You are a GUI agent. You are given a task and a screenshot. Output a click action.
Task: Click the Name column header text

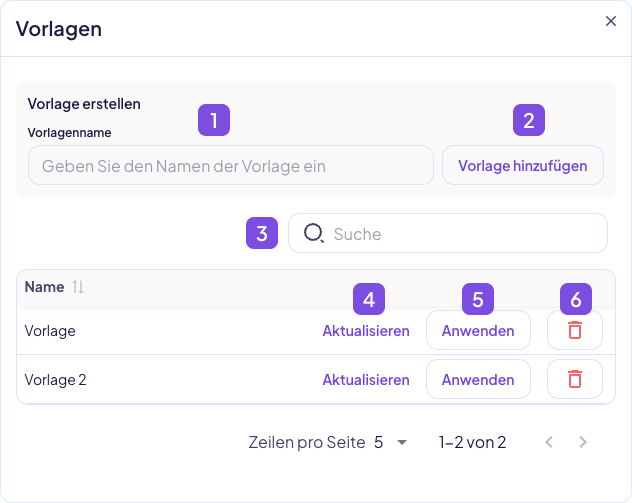coord(44,287)
